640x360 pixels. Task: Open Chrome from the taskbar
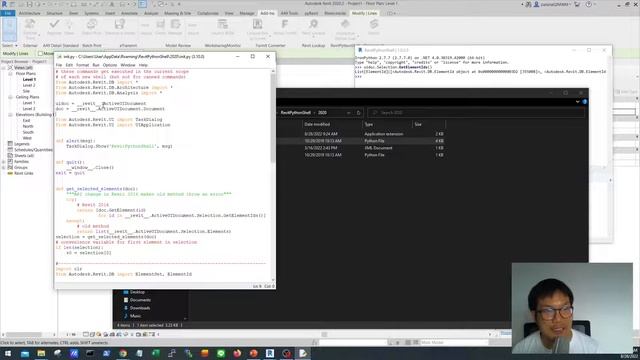coord(123,353)
